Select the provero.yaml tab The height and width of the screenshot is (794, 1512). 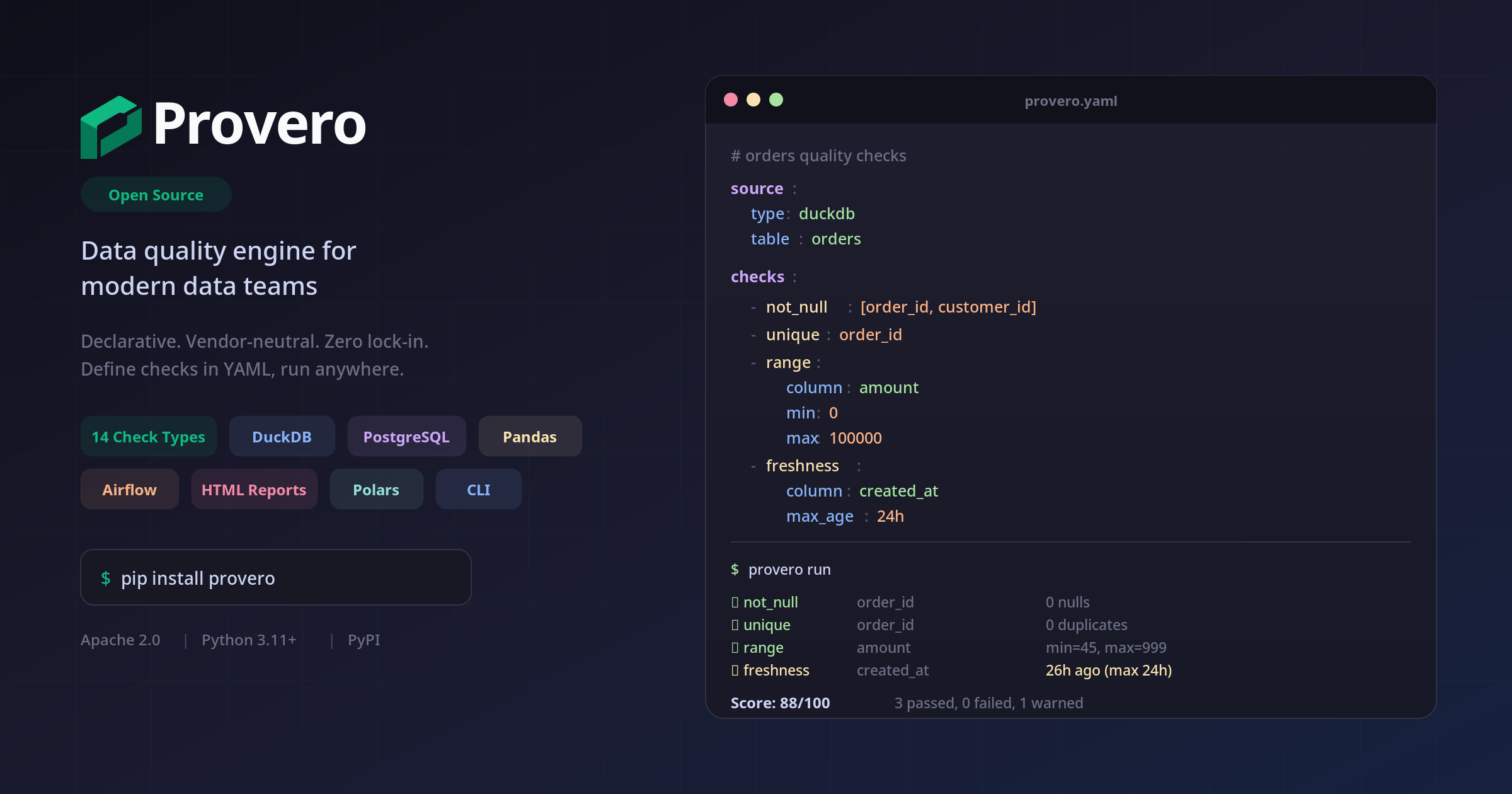point(1071,101)
